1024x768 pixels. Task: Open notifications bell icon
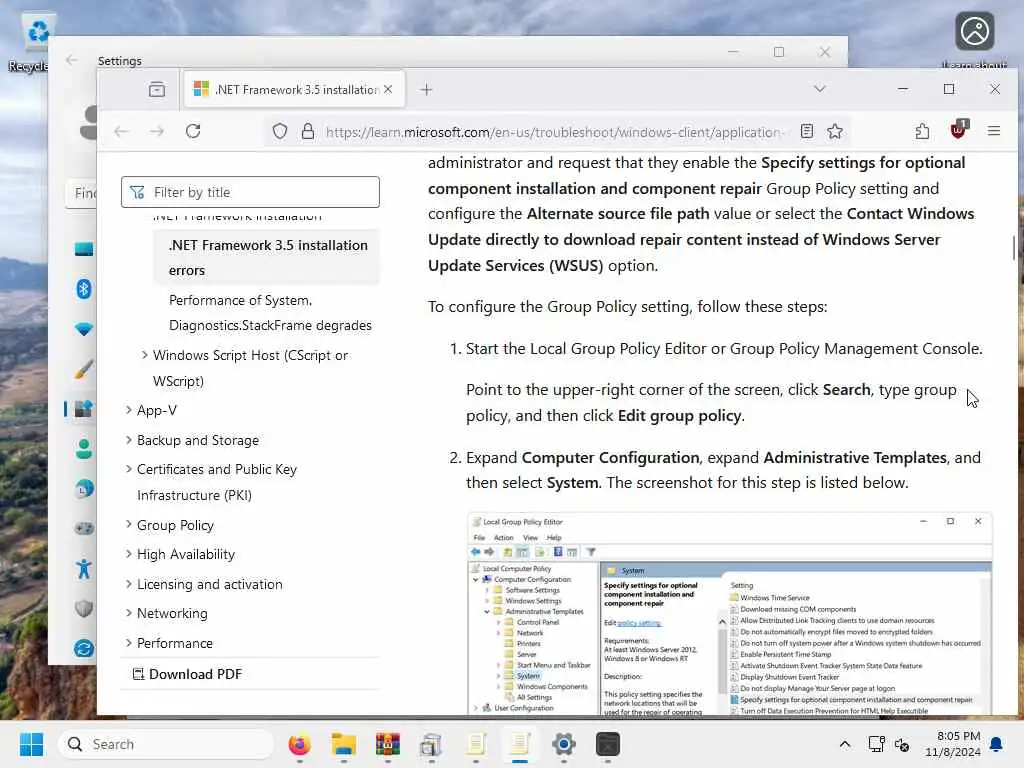(997, 744)
